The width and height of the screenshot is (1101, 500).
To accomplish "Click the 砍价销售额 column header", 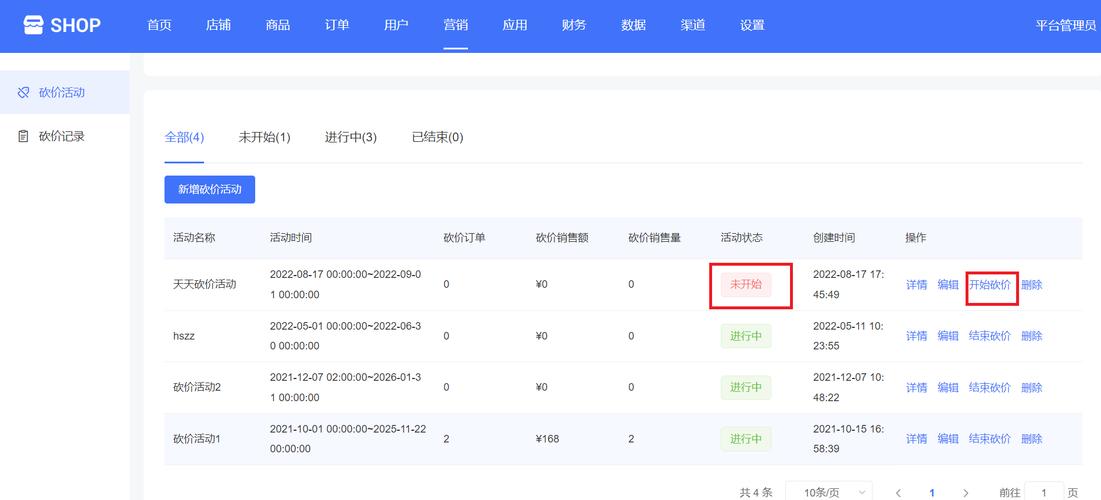I will point(562,238).
